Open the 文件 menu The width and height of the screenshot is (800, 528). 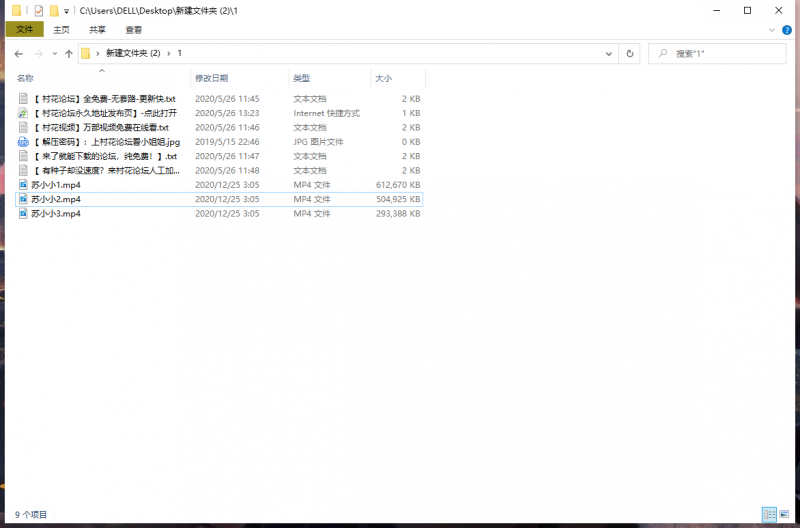click(24, 30)
